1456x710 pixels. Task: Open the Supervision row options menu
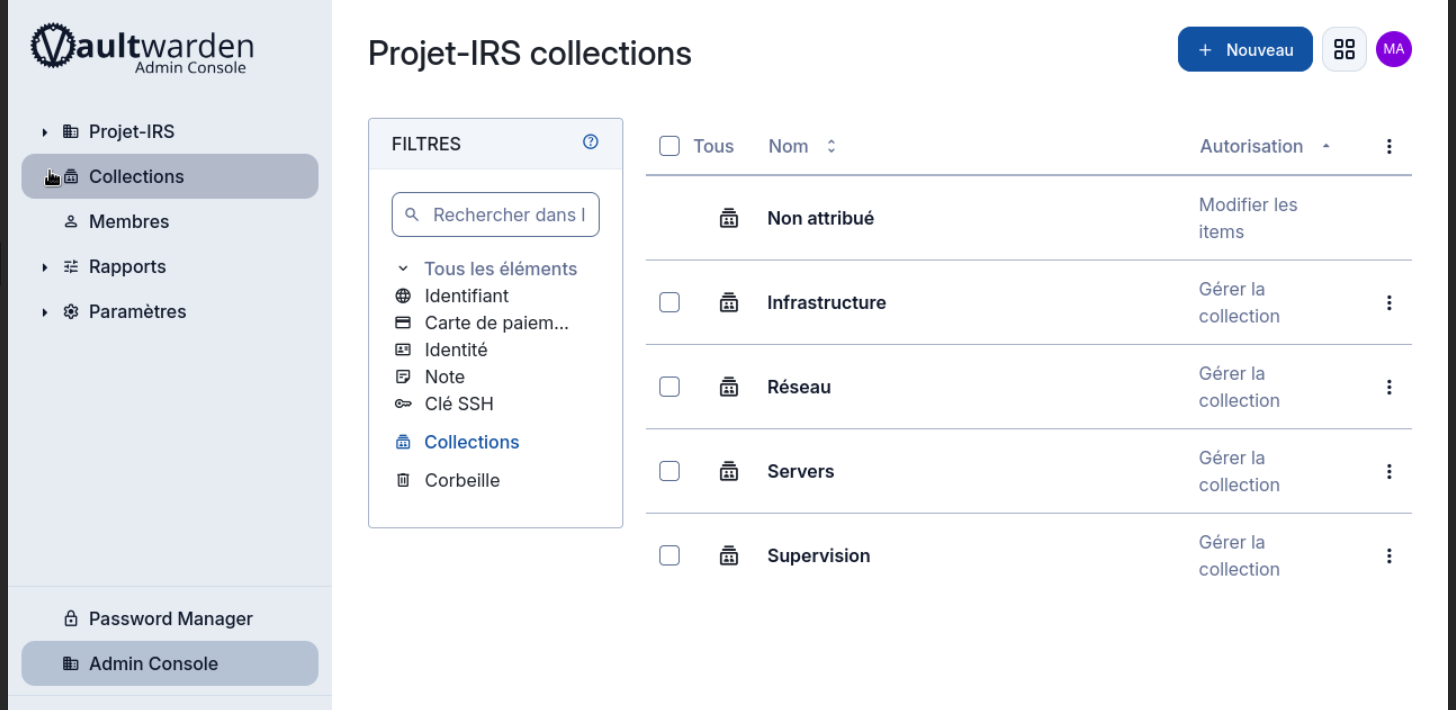tap(1389, 556)
